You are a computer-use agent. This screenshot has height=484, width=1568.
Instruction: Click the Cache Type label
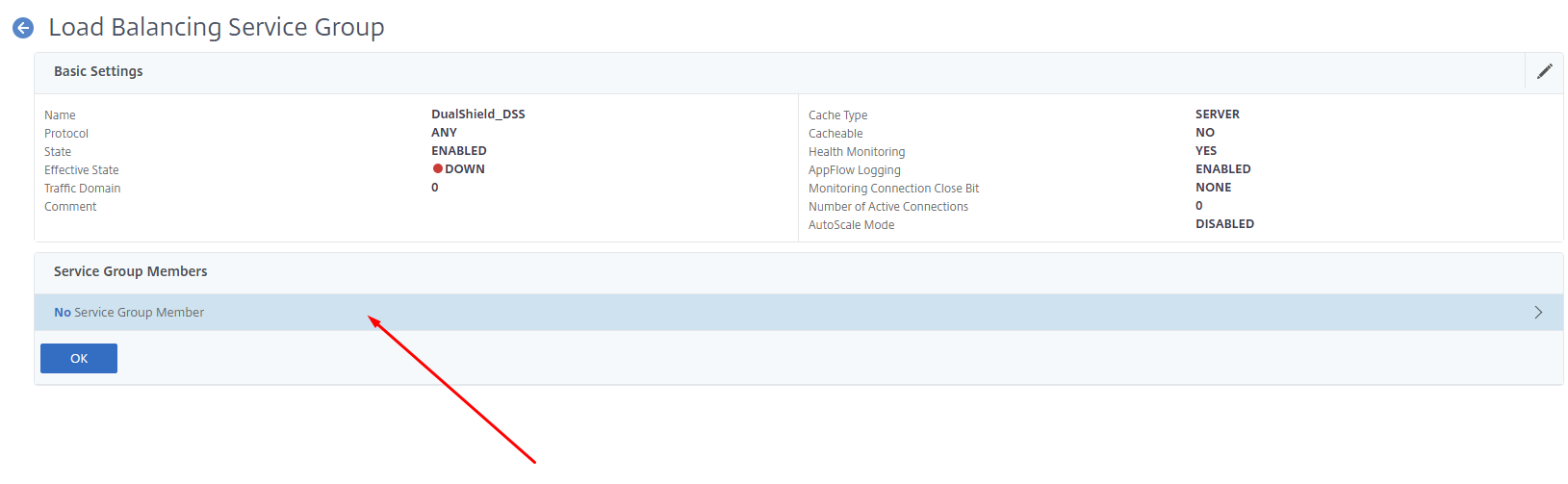pyautogui.click(x=837, y=115)
